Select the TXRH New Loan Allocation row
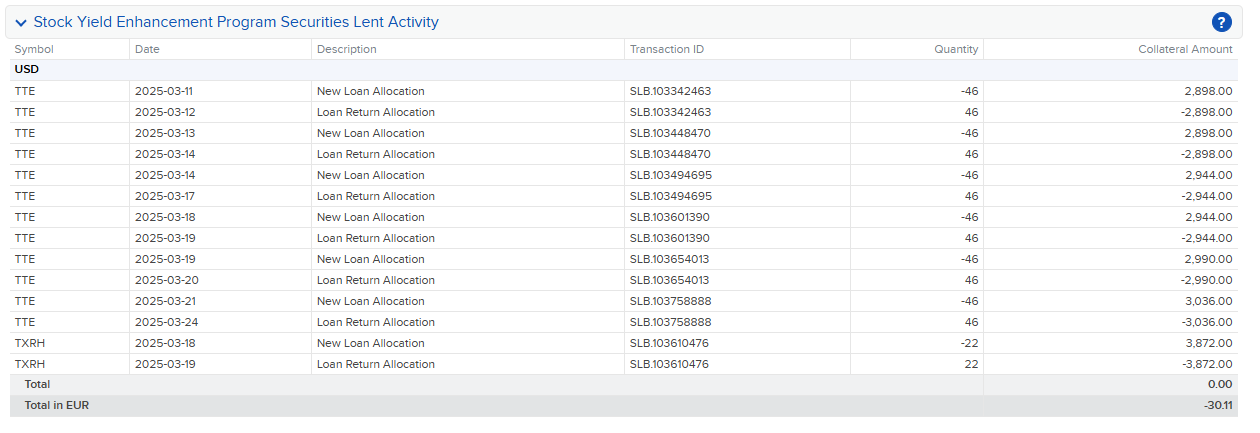The height and width of the screenshot is (433, 1260). [x=623, y=343]
